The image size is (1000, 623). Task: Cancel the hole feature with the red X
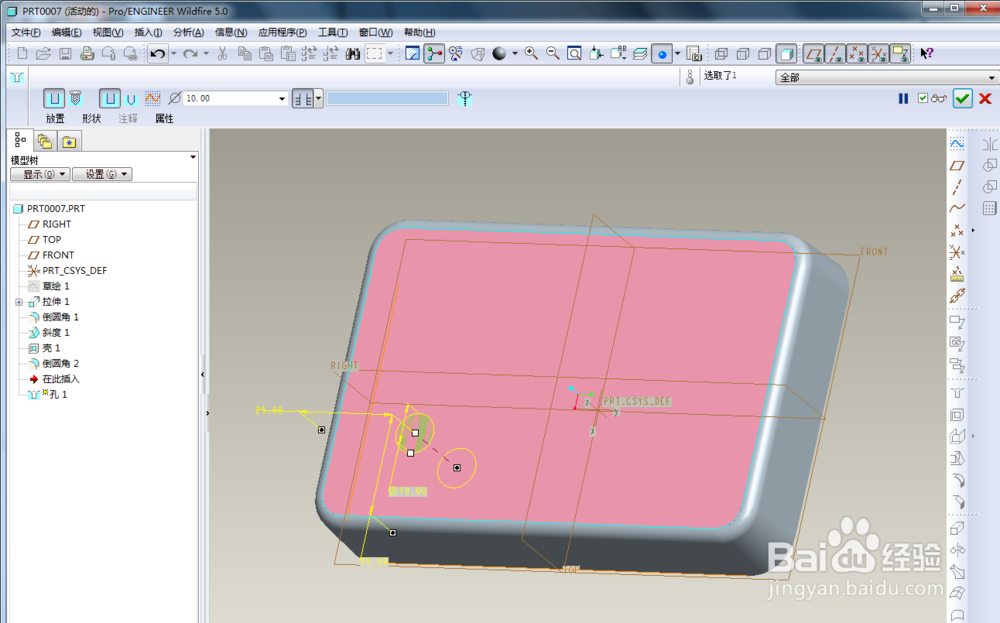(985, 98)
